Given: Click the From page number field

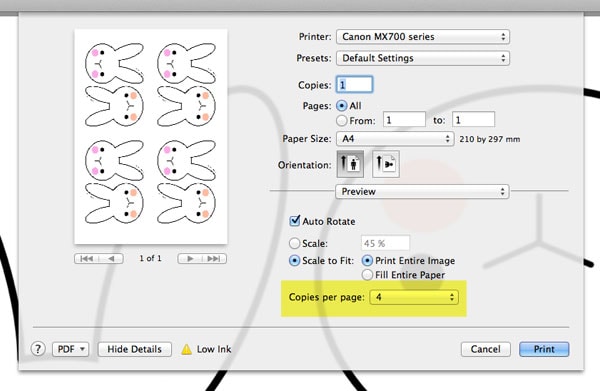Looking at the screenshot, I should pyautogui.click(x=404, y=120).
